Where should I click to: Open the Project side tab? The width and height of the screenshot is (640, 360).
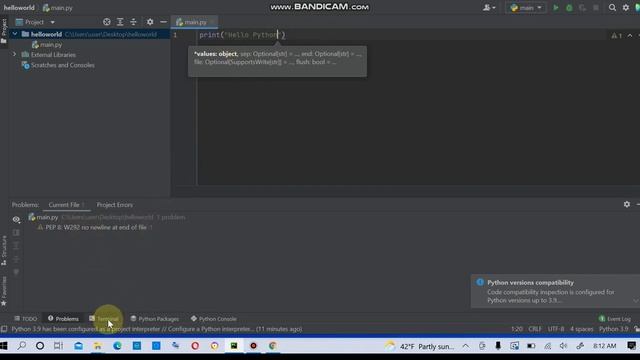click(x=4, y=31)
